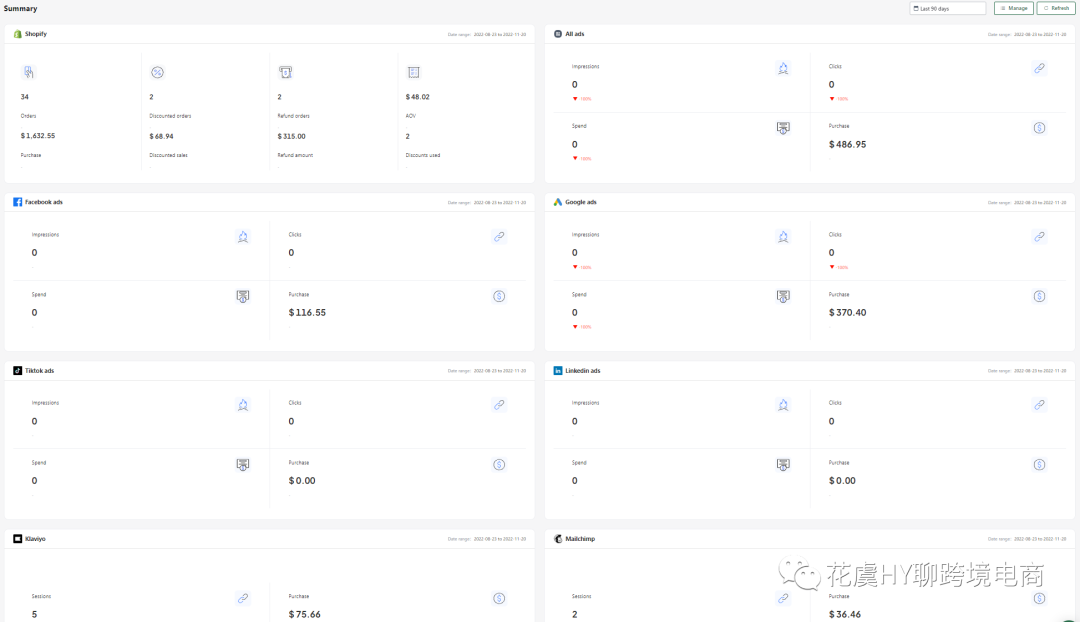Click the Klaviyo Purchase dollar icon
Viewport: 1080px width, 622px height.
(499, 599)
